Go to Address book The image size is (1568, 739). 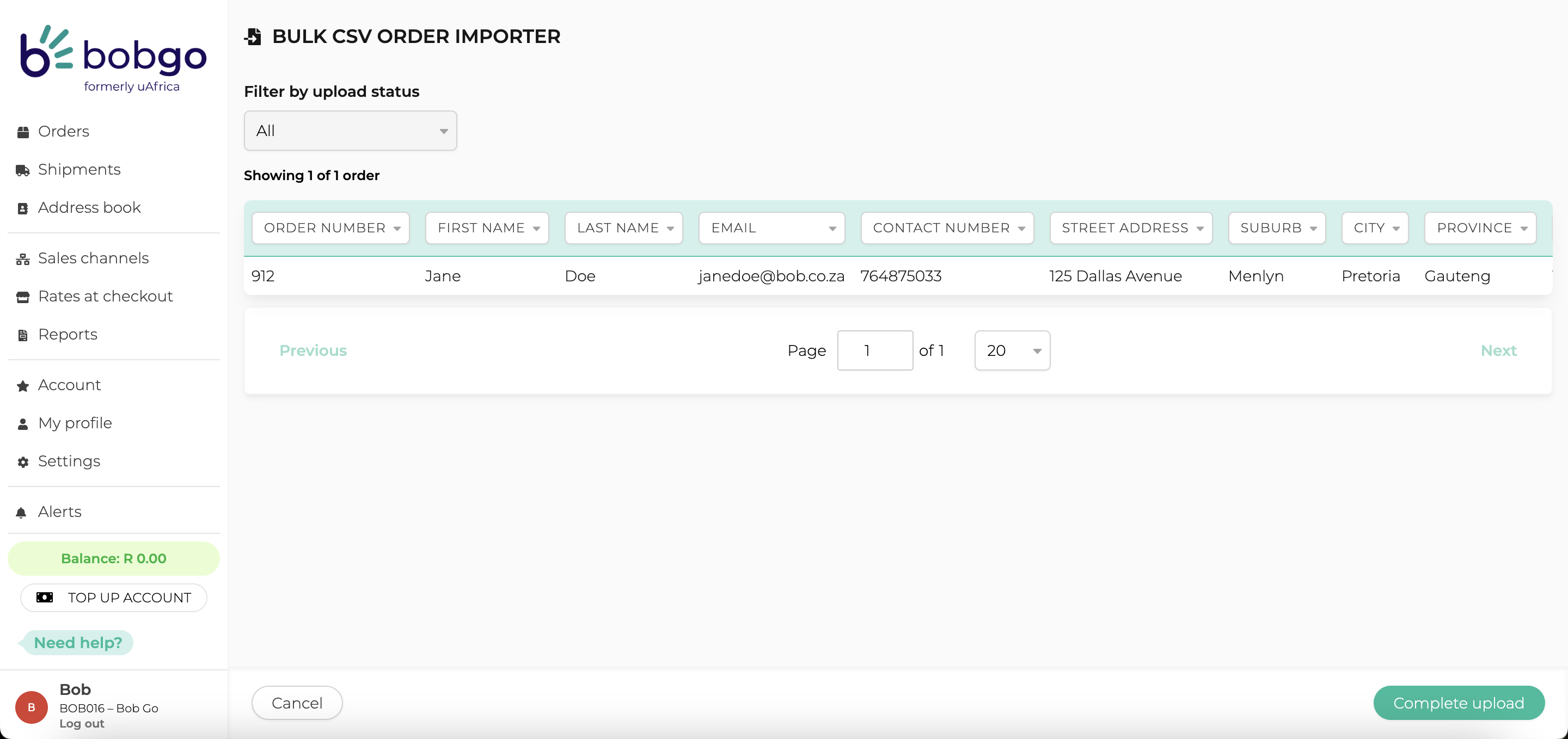coord(89,207)
